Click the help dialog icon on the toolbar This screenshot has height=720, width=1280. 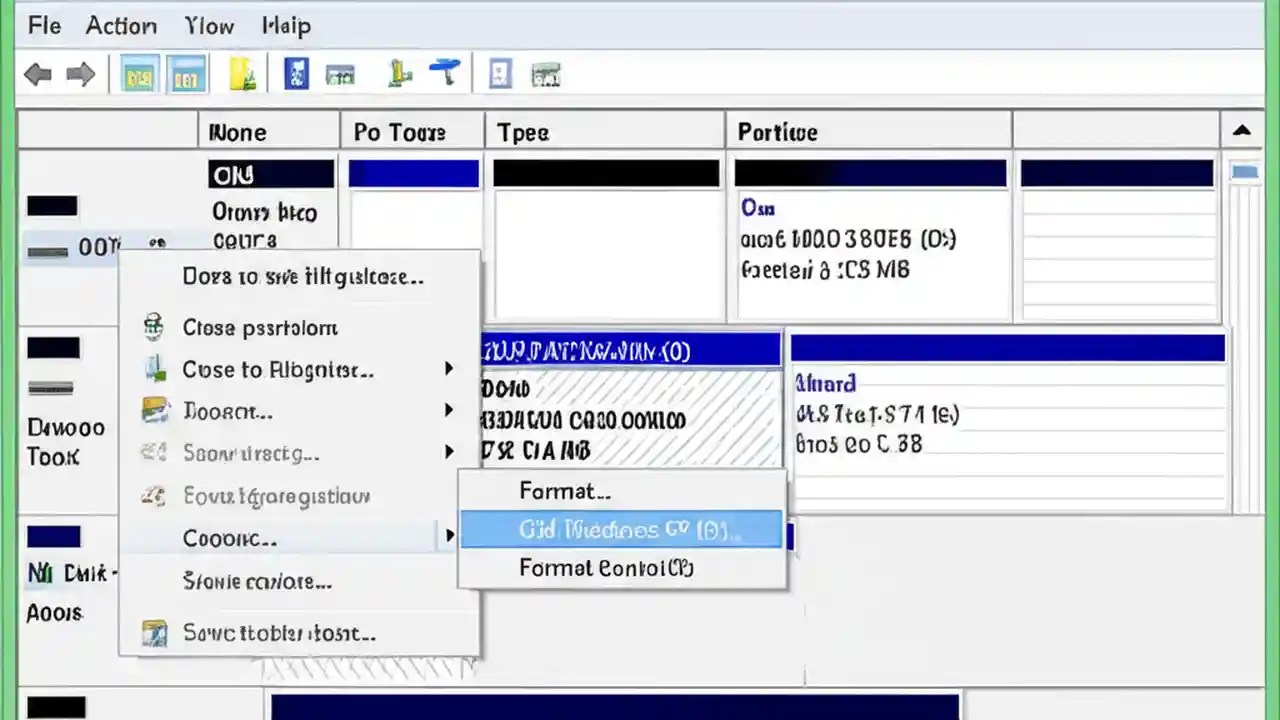[x=498, y=73]
